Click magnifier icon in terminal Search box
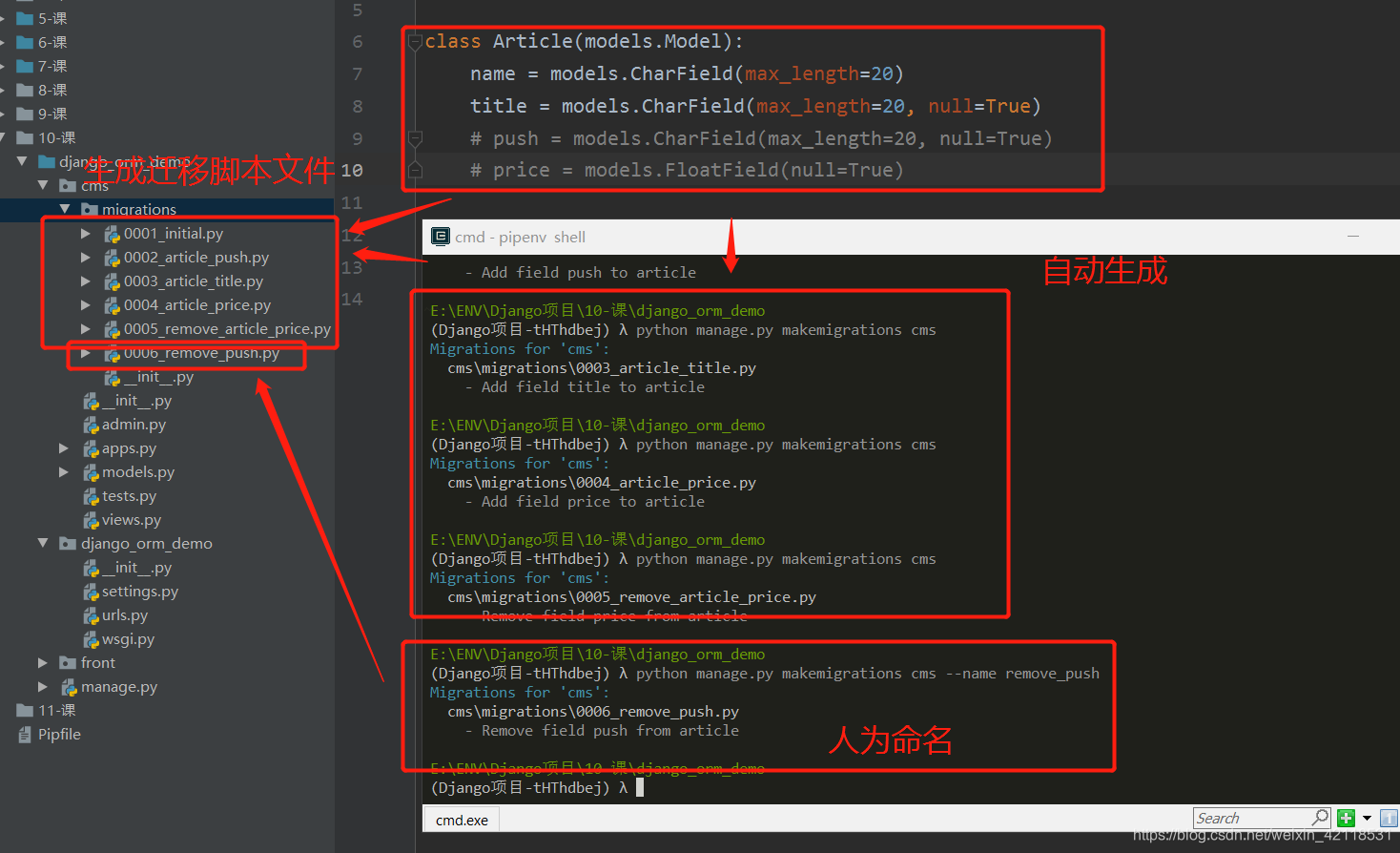The height and width of the screenshot is (853, 1400). 1320,818
